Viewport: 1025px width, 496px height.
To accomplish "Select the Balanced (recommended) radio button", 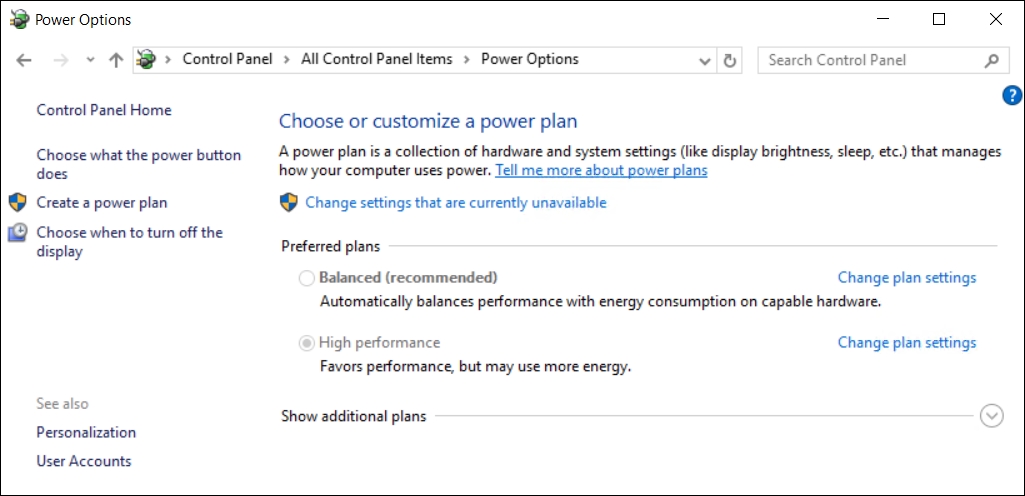I will pyautogui.click(x=307, y=278).
